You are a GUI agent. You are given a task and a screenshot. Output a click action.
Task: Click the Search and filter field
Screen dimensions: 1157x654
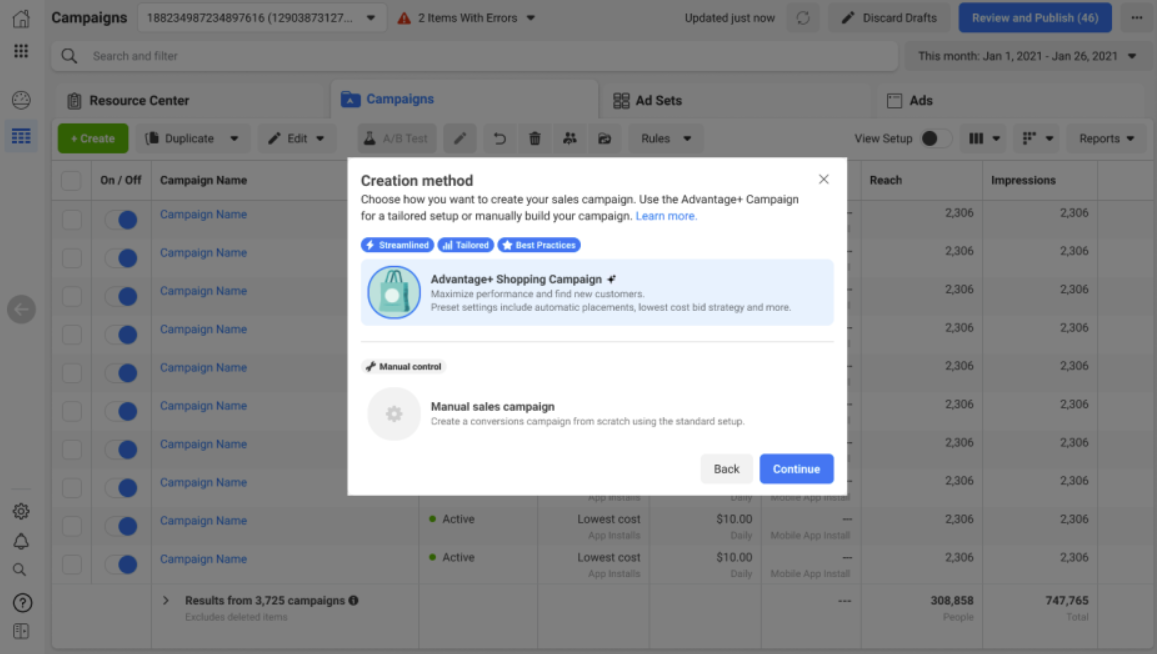point(300,57)
